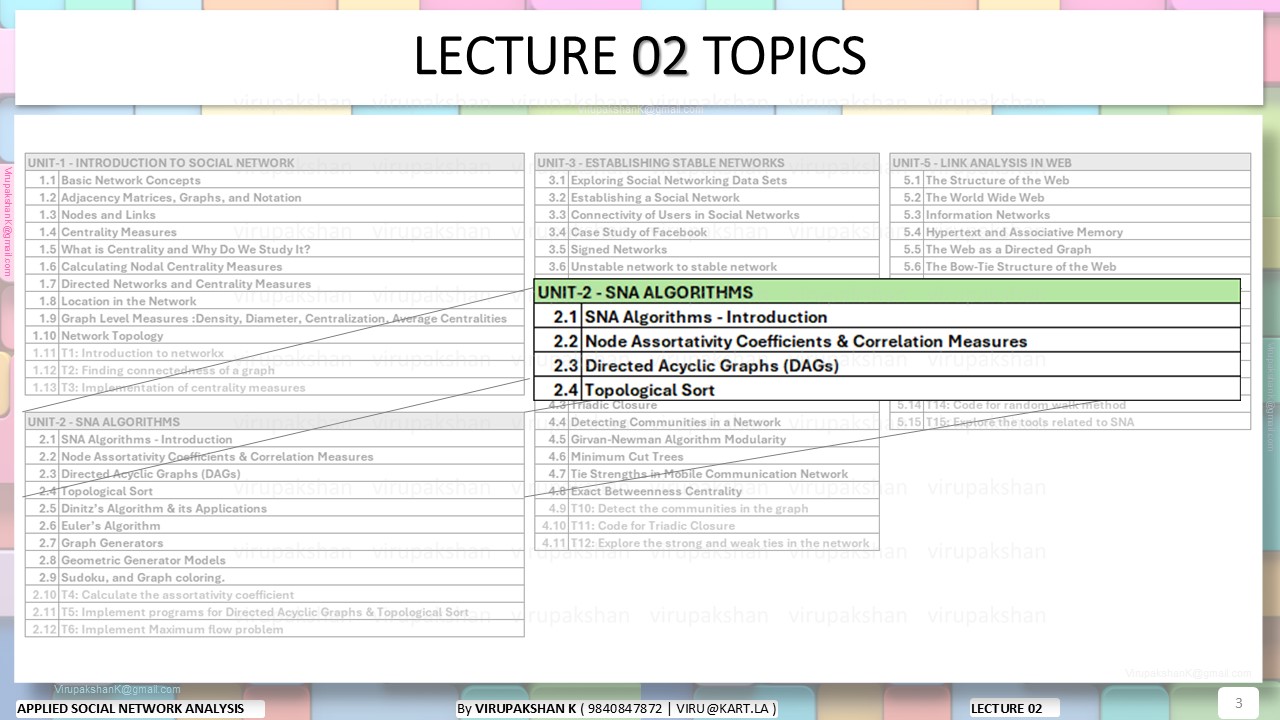Select row 3.4 Case Study of Facebook
1280x720 pixels.
[707, 232]
